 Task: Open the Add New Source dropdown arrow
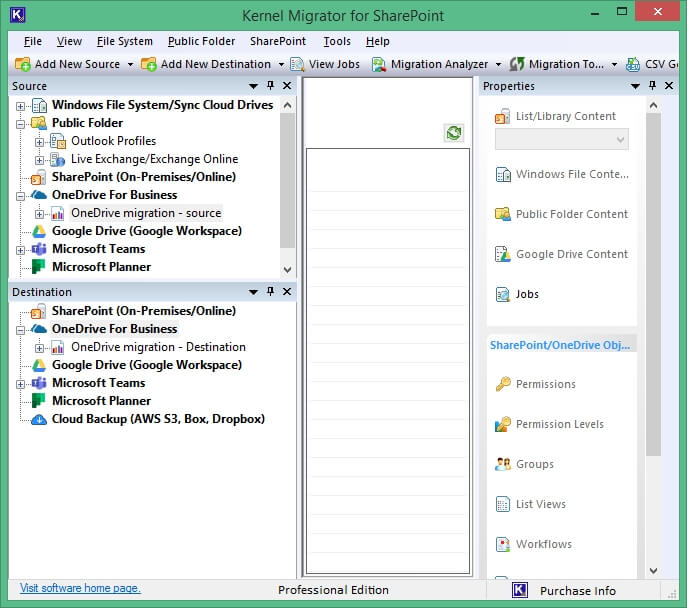(130, 64)
